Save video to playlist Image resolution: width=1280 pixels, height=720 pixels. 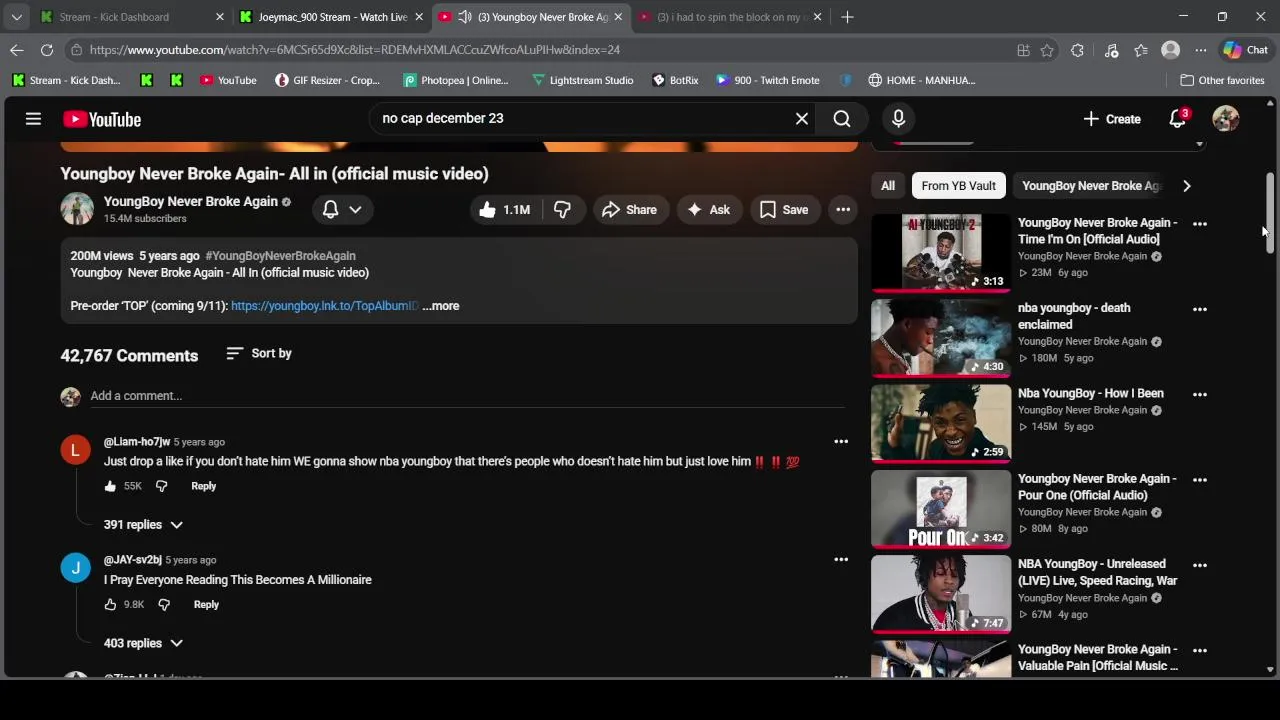click(x=784, y=210)
